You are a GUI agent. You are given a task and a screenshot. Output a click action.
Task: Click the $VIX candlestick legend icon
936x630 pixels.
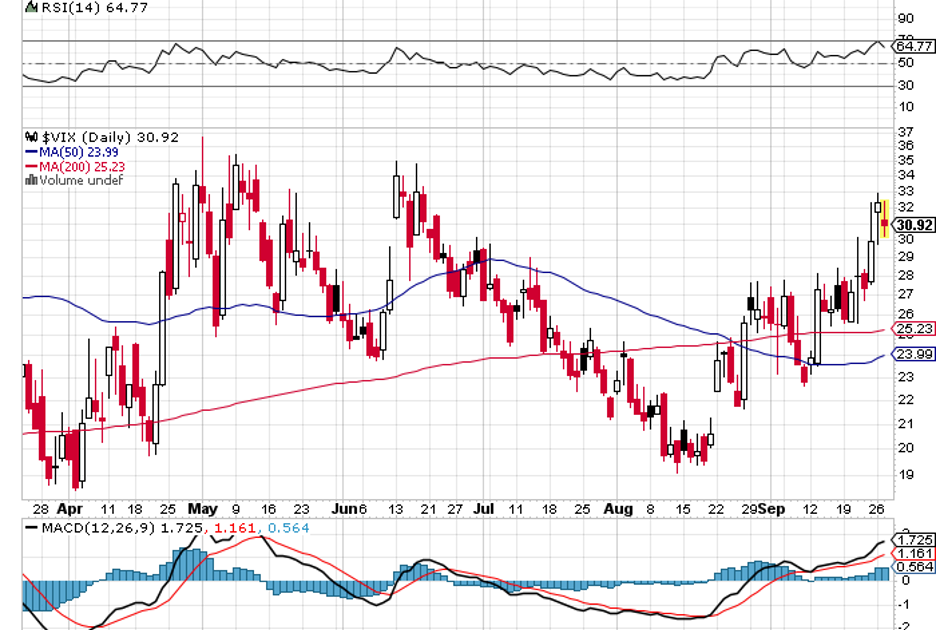click(x=32, y=137)
